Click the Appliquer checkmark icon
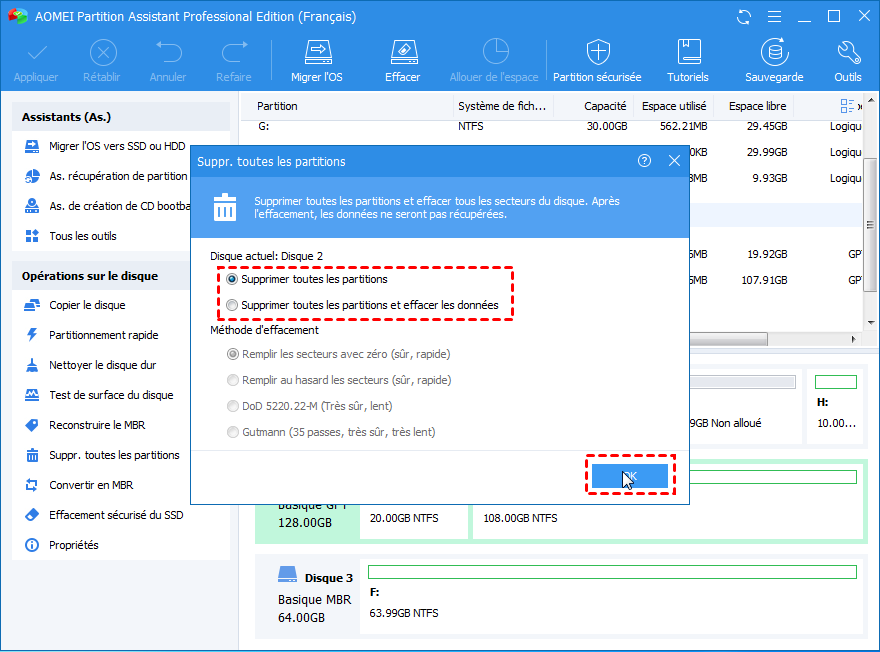 tap(36, 53)
